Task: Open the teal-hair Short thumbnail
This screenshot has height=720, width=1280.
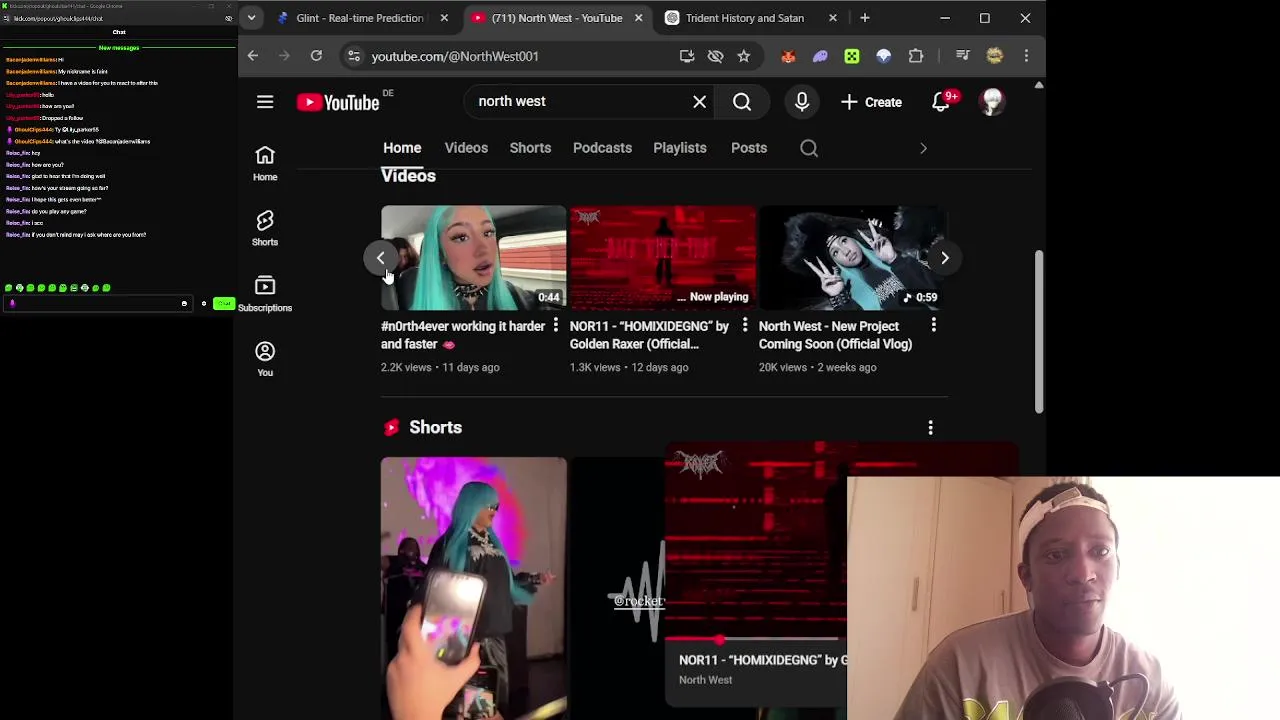Action: pyautogui.click(x=473, y=588)
